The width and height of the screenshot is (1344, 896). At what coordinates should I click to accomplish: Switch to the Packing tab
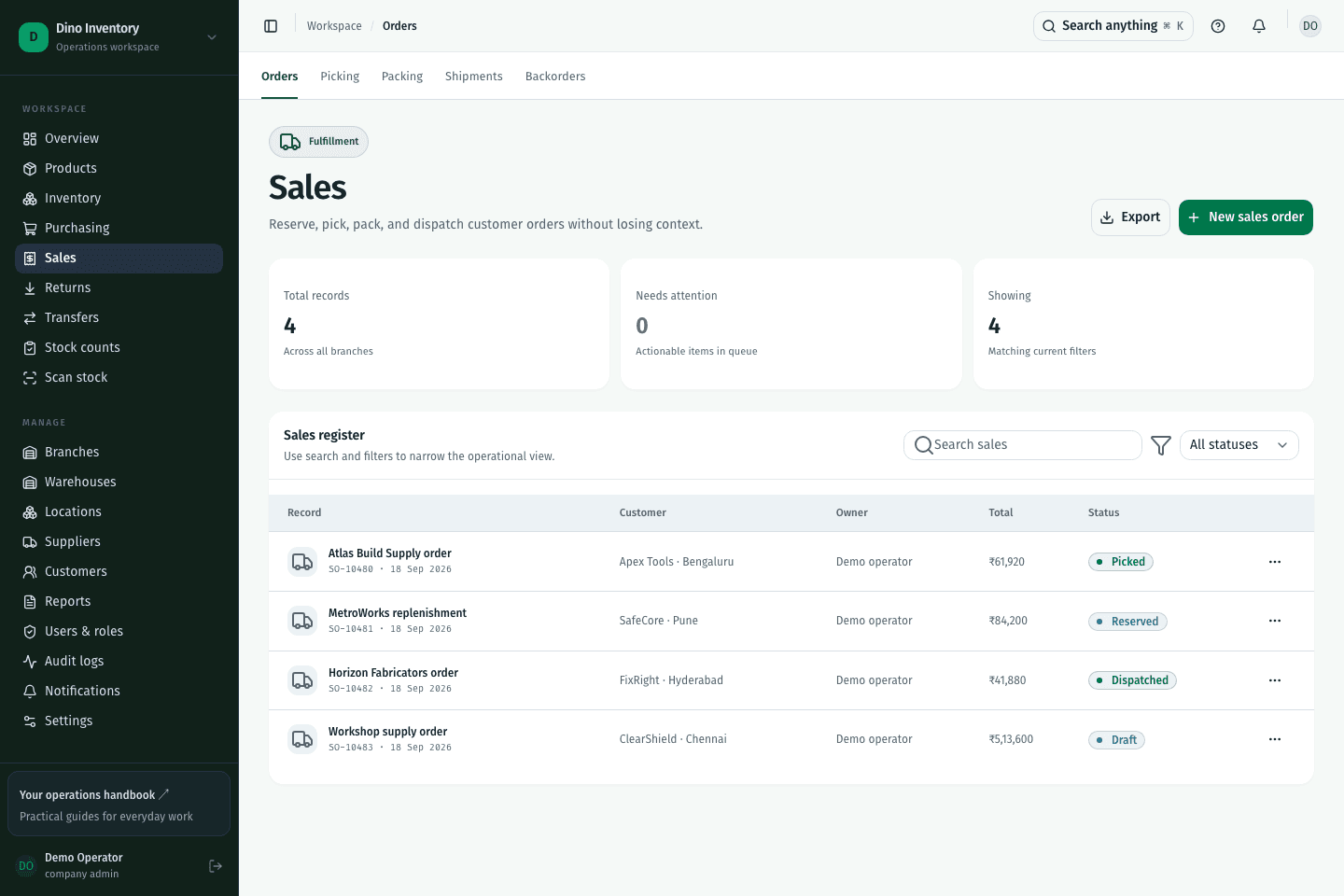point(402,77)
